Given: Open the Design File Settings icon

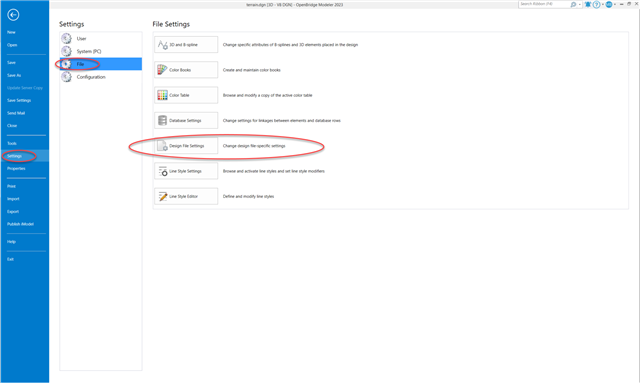Looking at the screenshot, I should point(162,146).
